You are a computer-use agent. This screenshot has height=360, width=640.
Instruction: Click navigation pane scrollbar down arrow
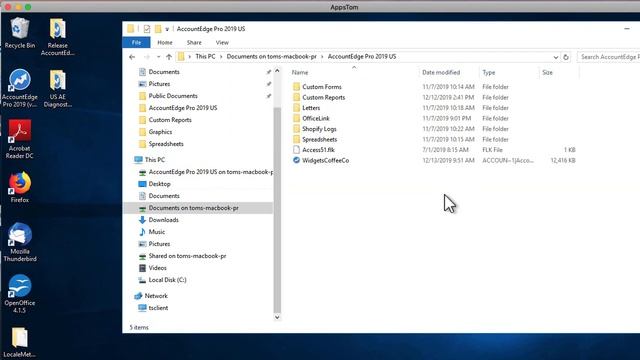pos(277,317)
